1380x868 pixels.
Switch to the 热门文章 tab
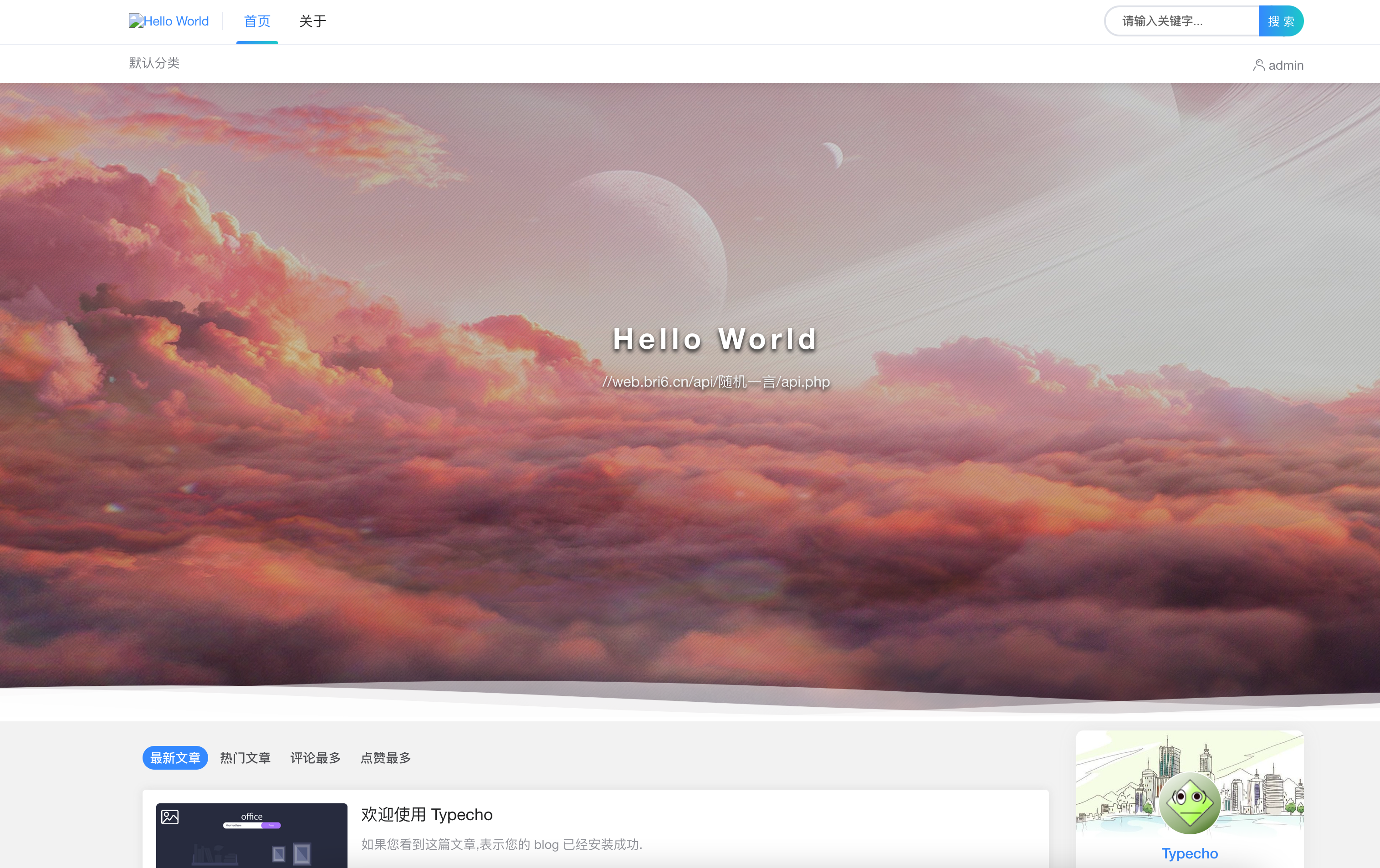click(x=245, y=757)
